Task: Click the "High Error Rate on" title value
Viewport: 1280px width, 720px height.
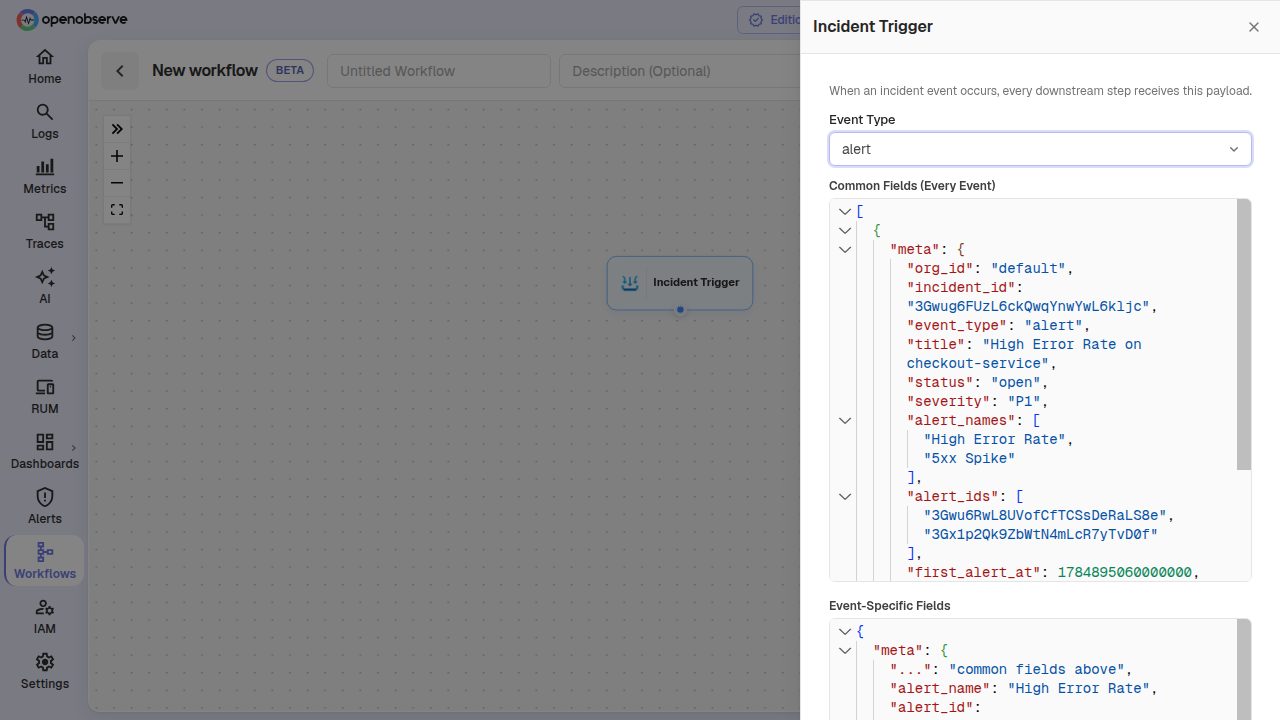Action: (x=1062, y=345)
